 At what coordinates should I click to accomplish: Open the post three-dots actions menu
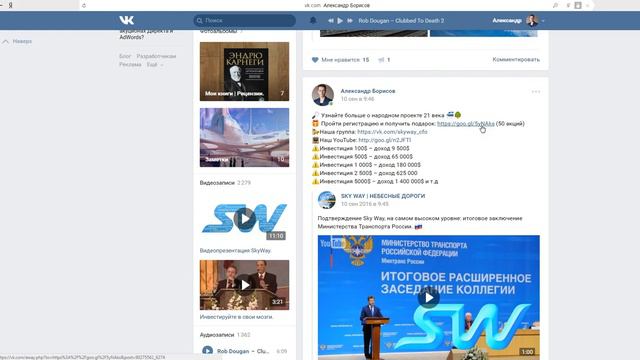(536, 91)
